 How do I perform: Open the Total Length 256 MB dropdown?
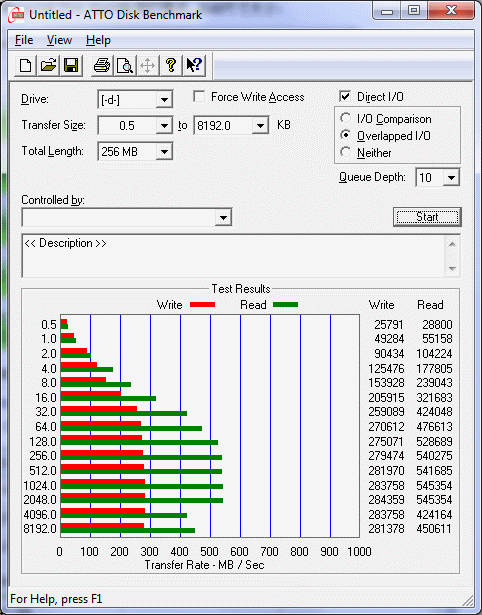164,152
